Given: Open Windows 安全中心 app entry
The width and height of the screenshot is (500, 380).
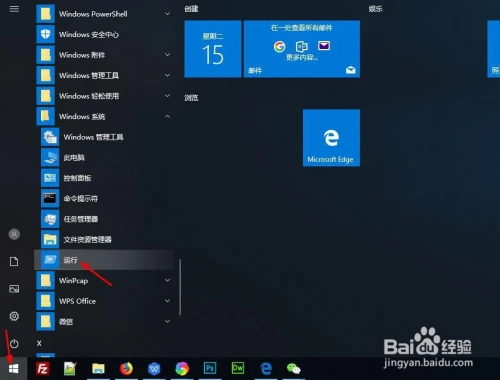Looking at the screenshot, I should click(104, 34).
